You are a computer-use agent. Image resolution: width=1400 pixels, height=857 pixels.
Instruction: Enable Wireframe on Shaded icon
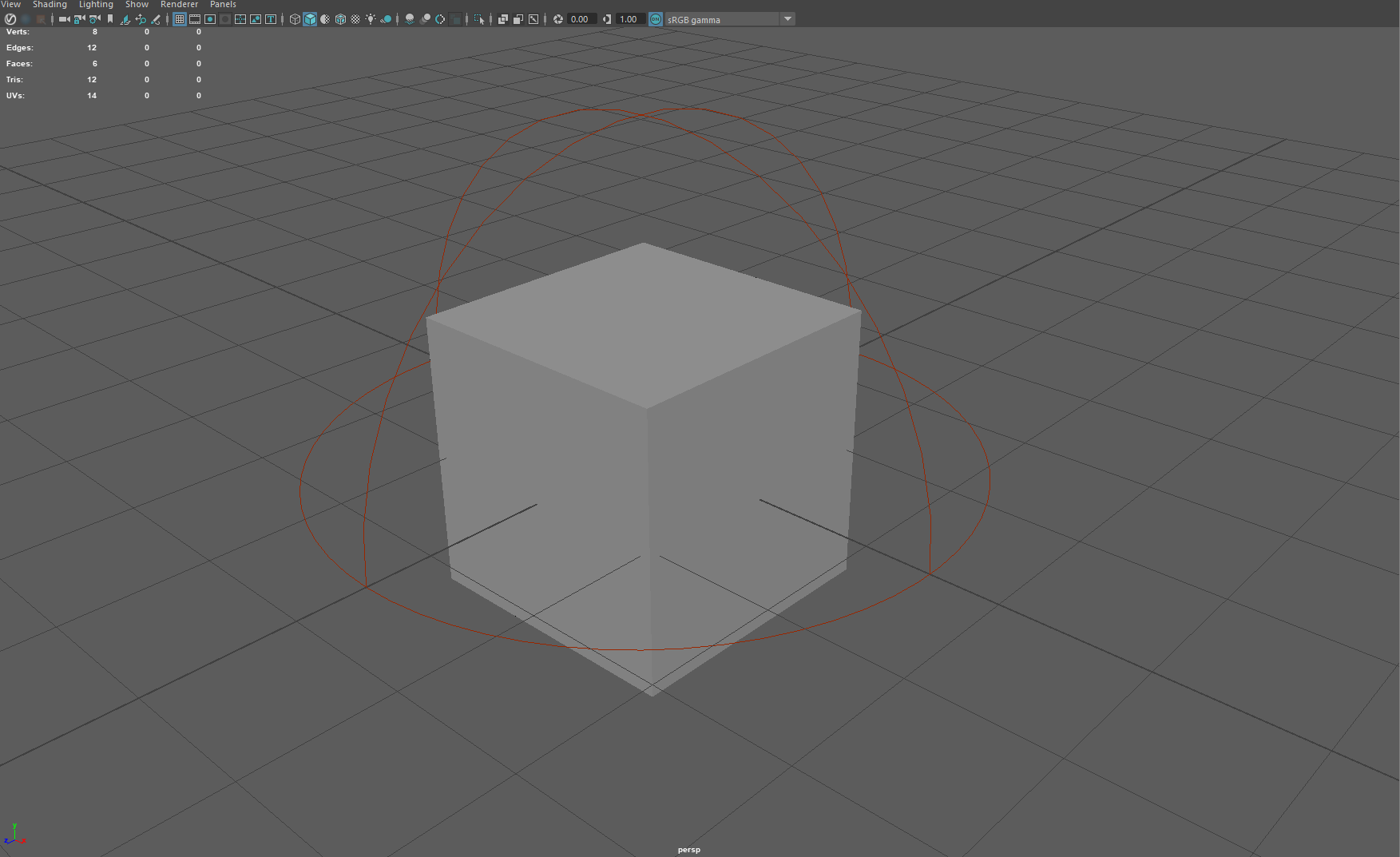click(x=340, y=19)
